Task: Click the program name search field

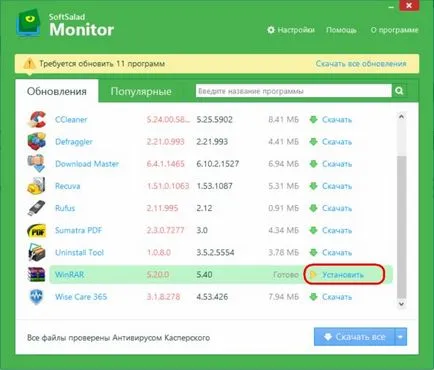Action: coord(294,91)
